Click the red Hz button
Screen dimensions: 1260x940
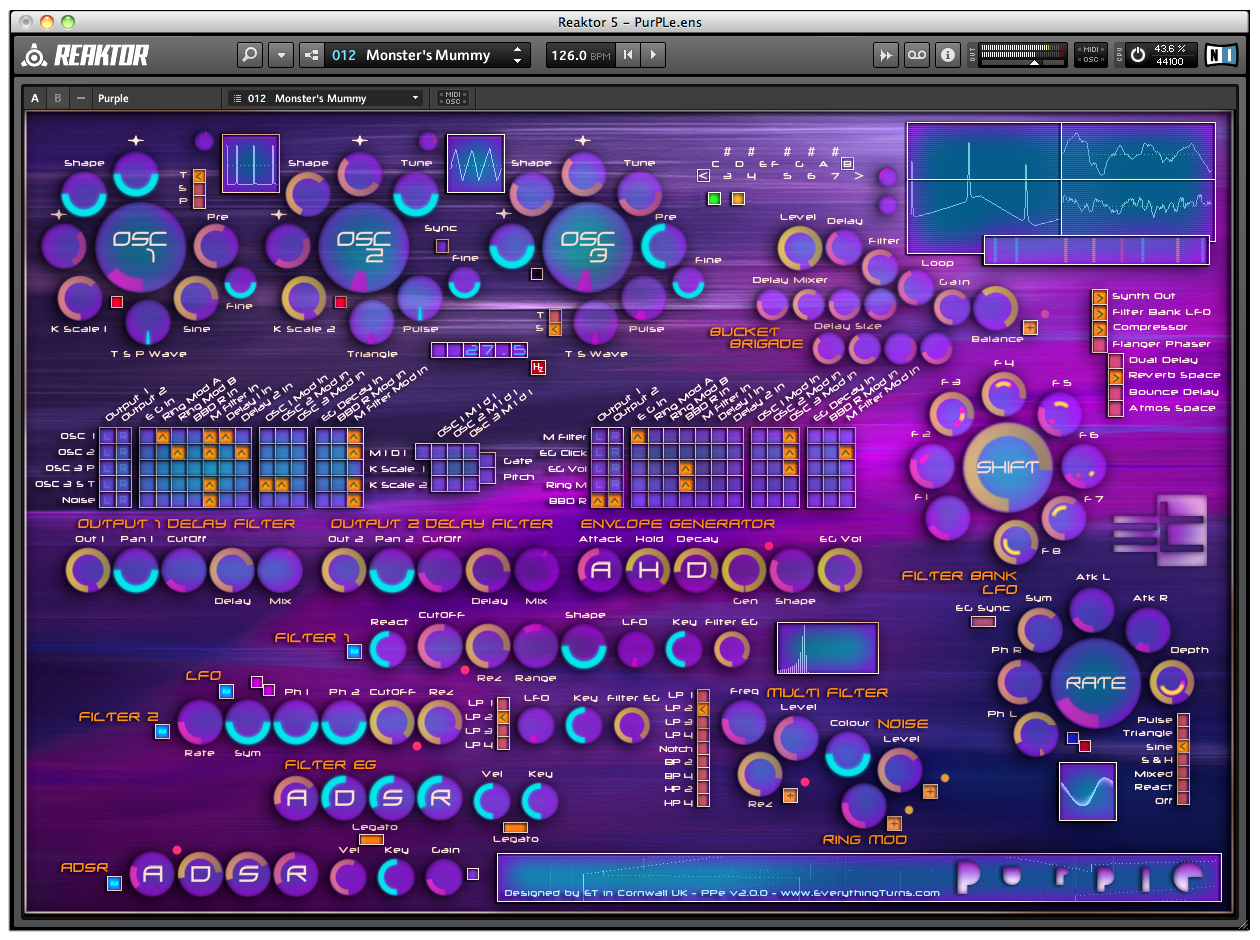click(x=538, y=367)
